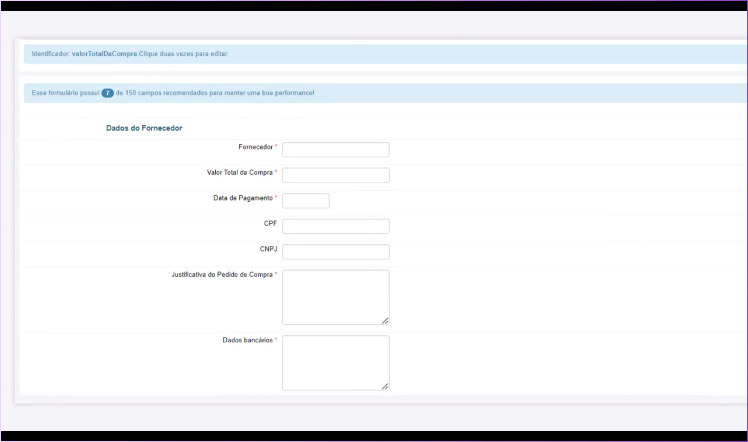The width and height of the screenshot is (748, 442).
Task: Click the blue field count badge
Action: (x=107, y=93)
